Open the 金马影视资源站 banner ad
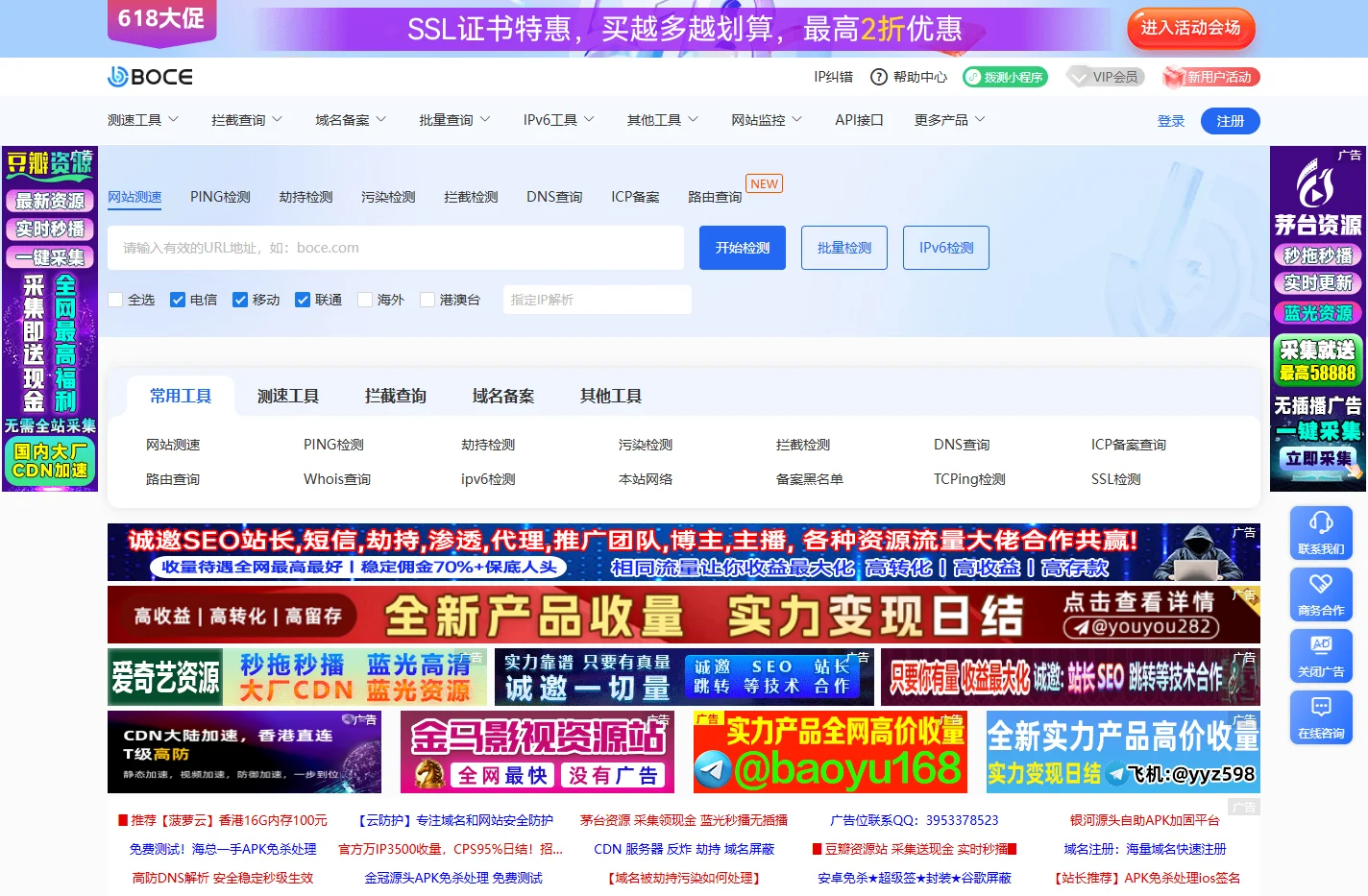 (537, 752)
